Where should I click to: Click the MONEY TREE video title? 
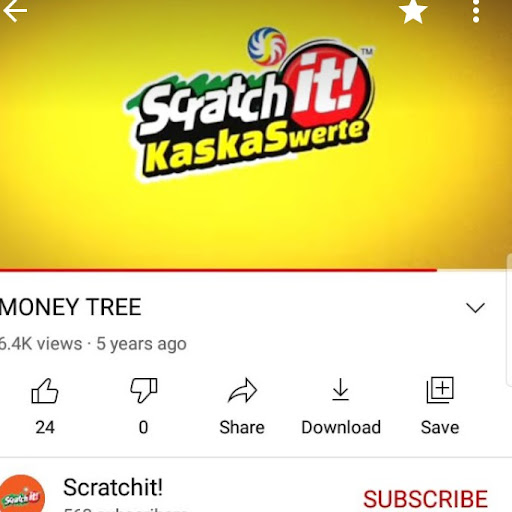(x=70, y=307)
